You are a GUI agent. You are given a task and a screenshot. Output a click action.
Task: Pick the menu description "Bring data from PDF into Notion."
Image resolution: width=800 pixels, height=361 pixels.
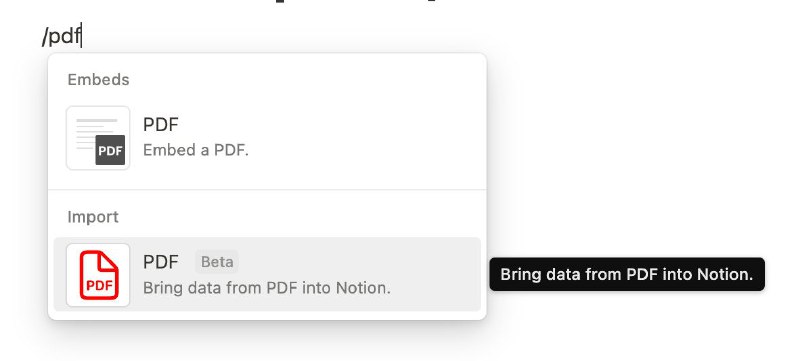pos(267,288)
